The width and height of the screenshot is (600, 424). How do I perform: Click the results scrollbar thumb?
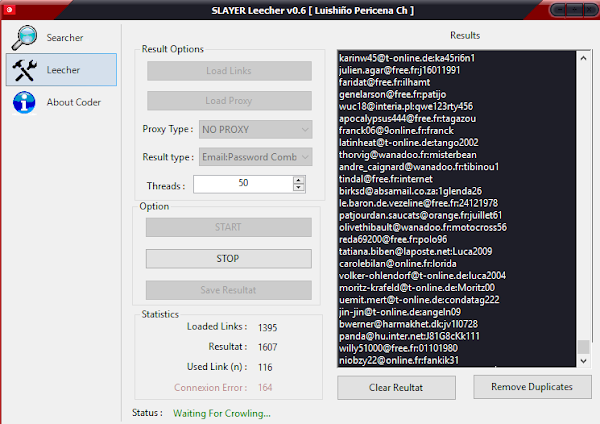pyautogui.click(x=583, y=347)
